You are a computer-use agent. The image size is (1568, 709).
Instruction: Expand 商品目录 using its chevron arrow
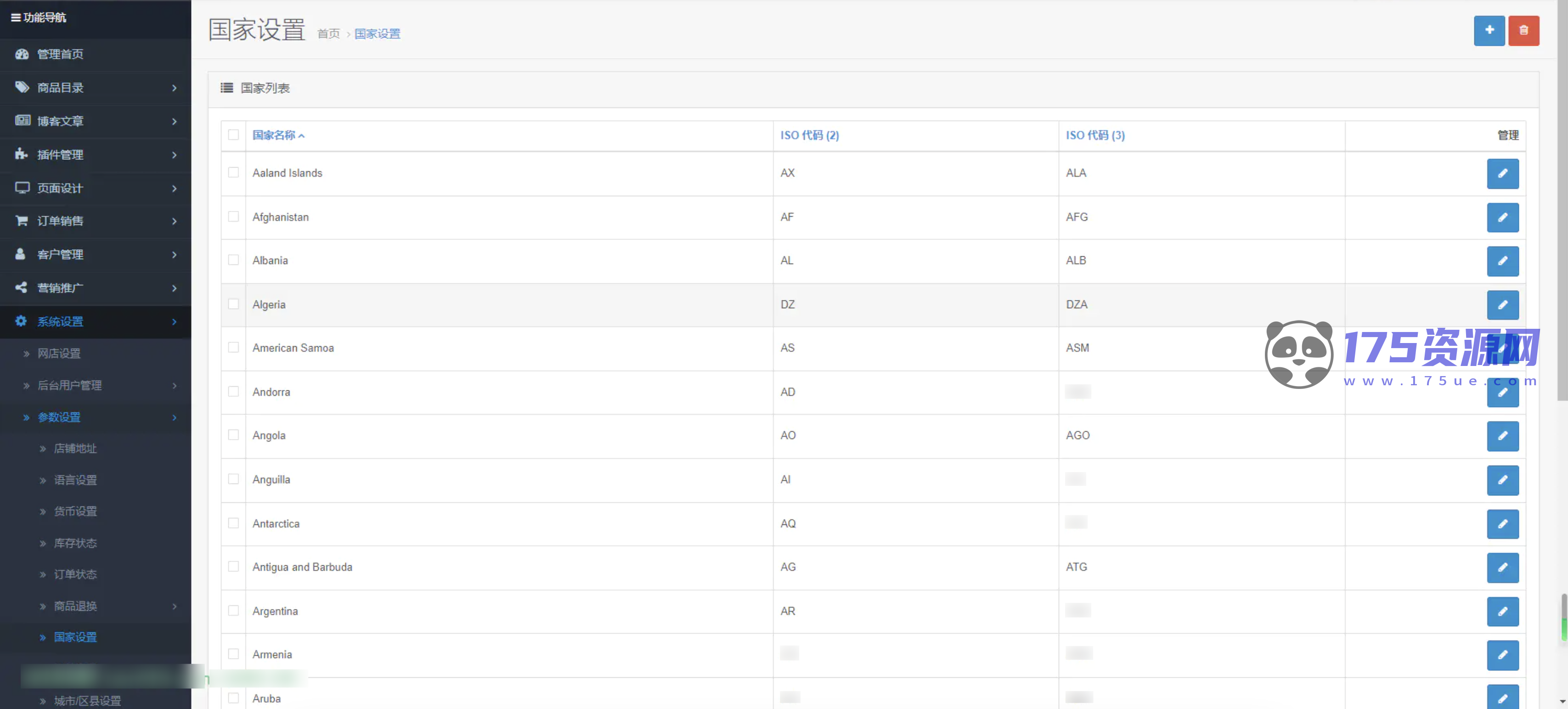pyautogui.click(x=174, y=88)
